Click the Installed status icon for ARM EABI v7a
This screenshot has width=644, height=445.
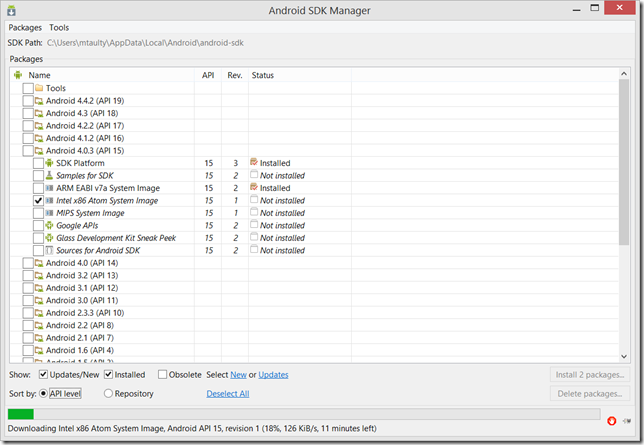point(254,187)
